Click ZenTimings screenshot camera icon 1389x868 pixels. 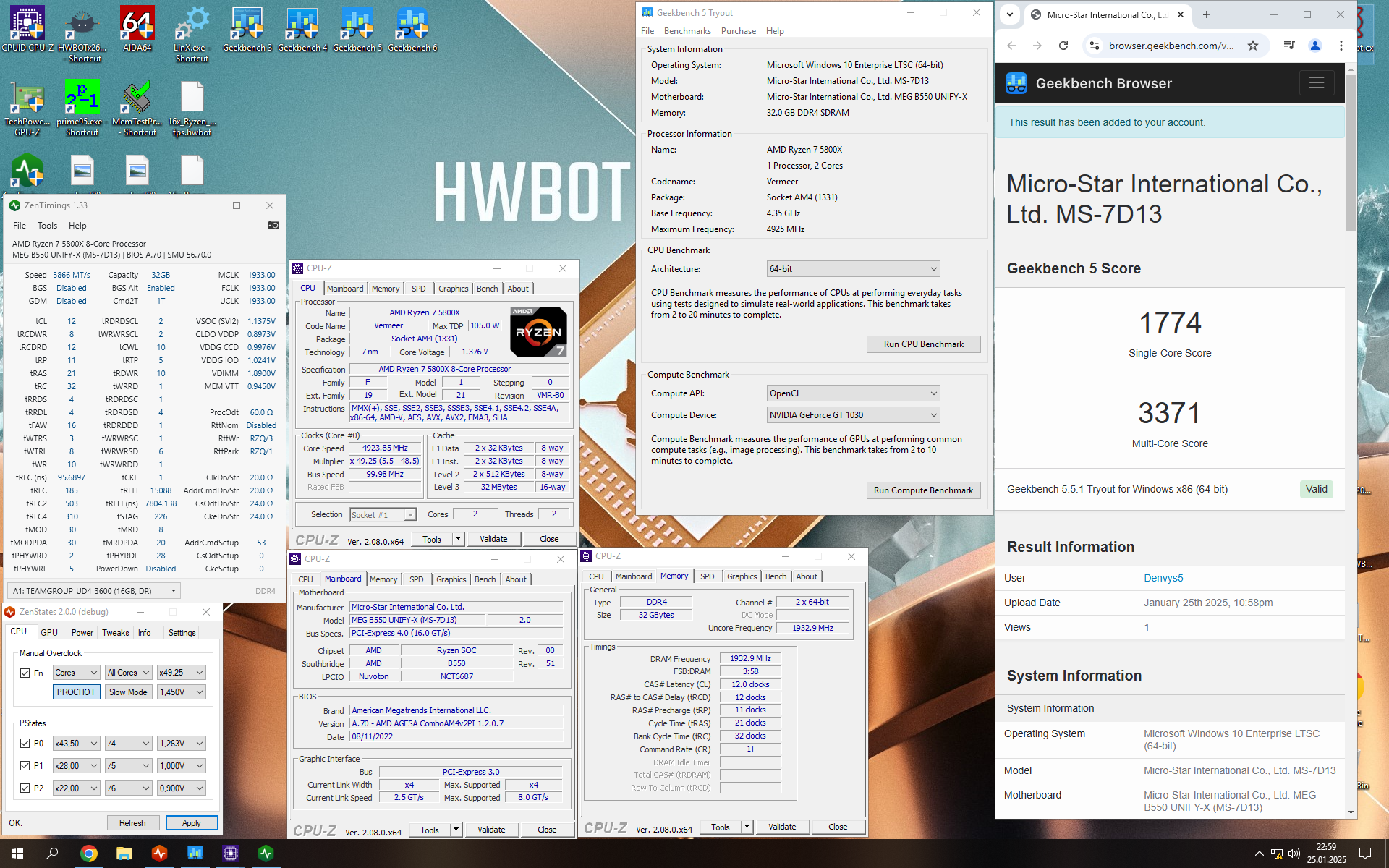pos(273,225)
